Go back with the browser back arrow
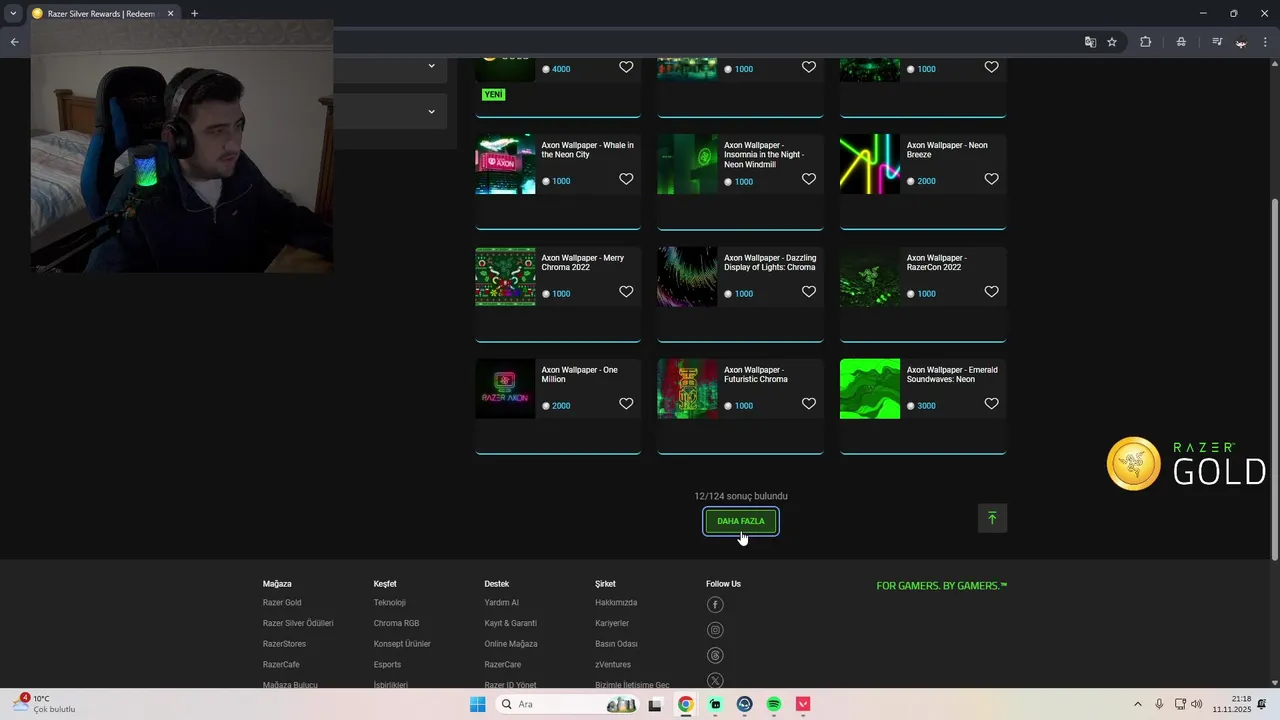1280x720 pixels. click(14, 42)
